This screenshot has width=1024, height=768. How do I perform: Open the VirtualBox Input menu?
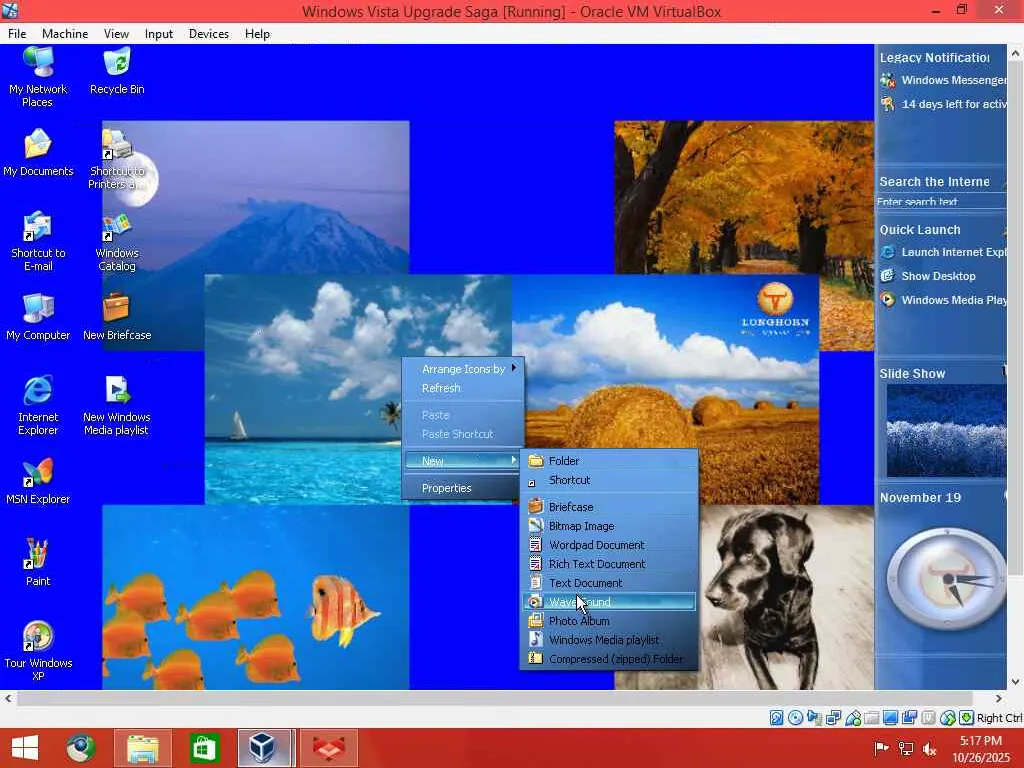tap(159, 34)
